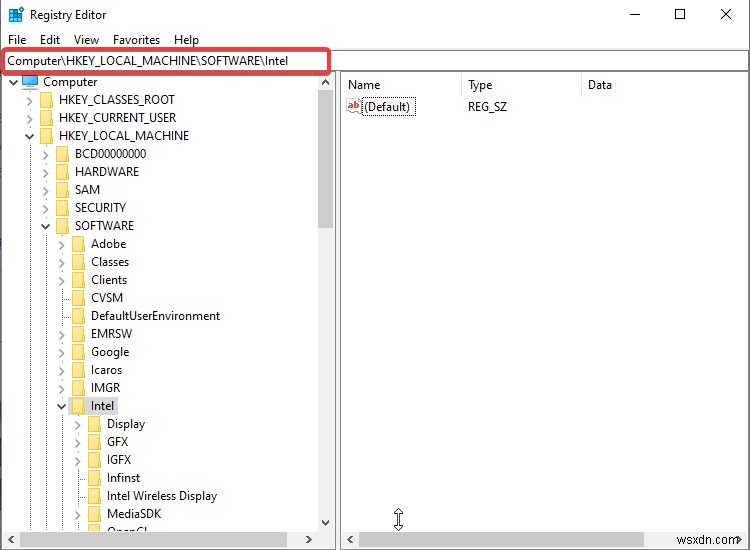Expand the HARDWARE key
The height and width of the screenshot is (550, 750).
tap(45, 173)
